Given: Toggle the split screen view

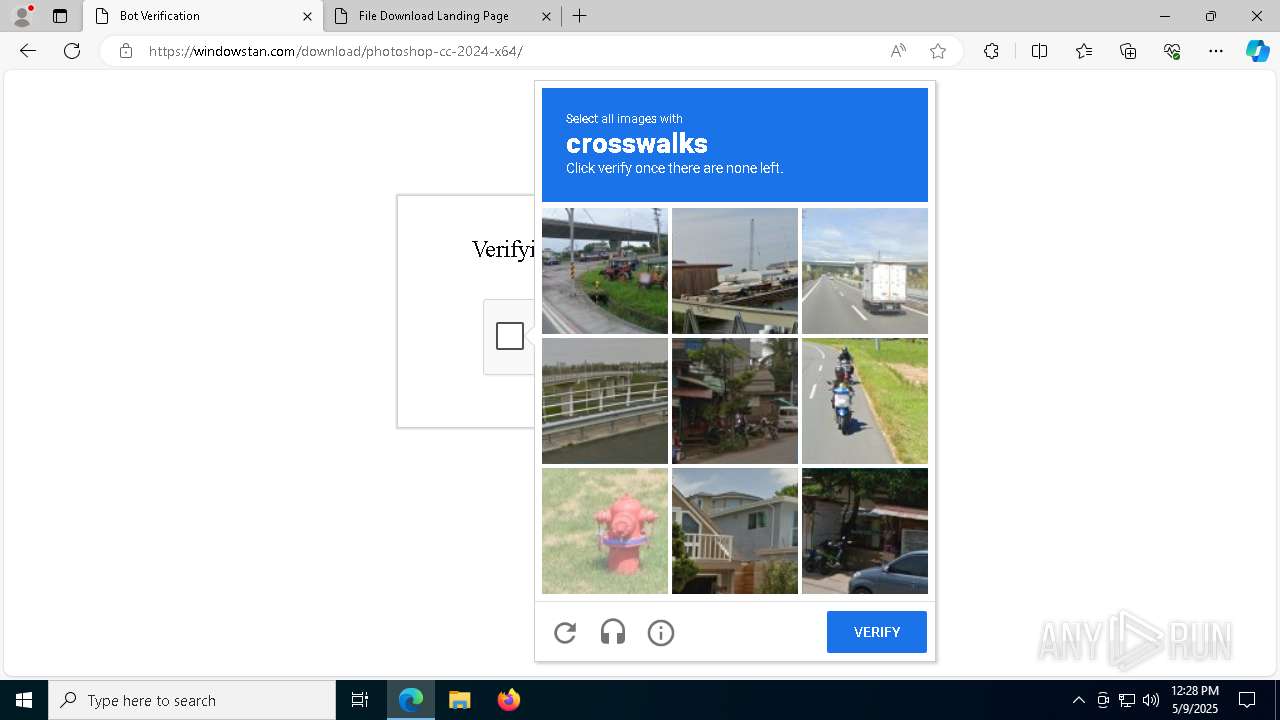Looking at the screenshot, I should (x=1039, y=51).
